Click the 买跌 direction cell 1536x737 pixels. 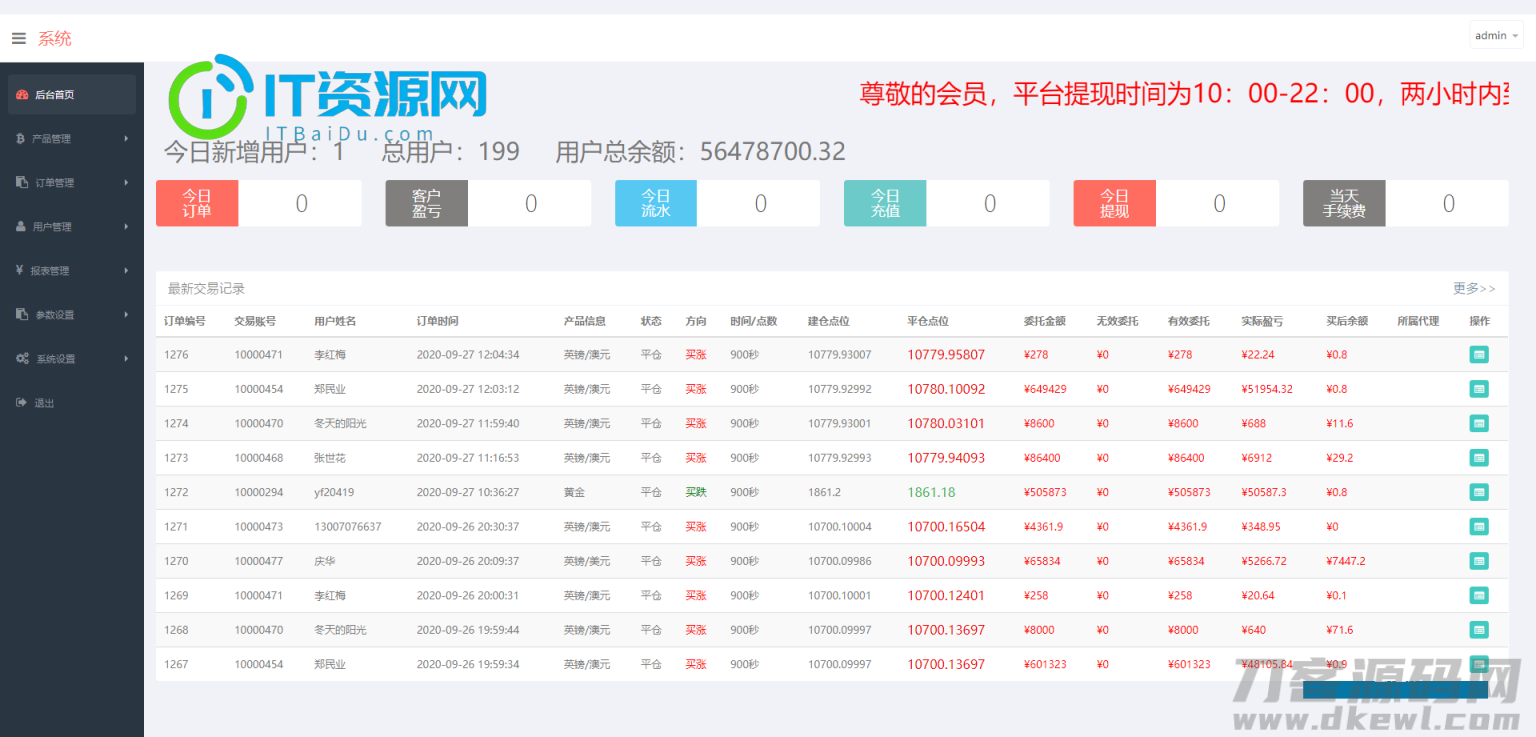(696, 492)
